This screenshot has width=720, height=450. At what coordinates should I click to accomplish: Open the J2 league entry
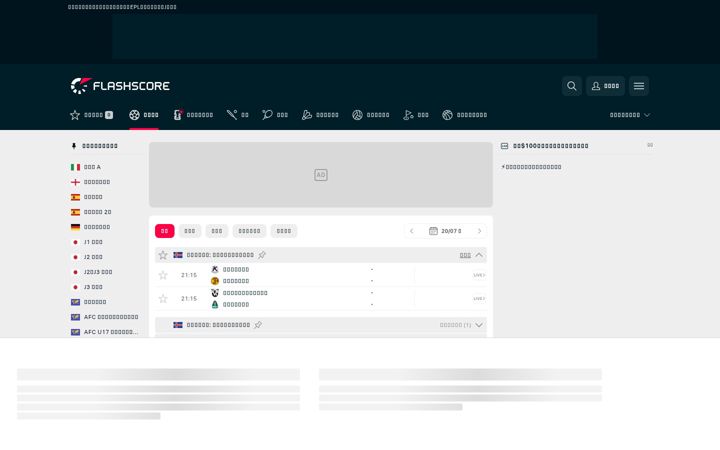tap(87, 257)
